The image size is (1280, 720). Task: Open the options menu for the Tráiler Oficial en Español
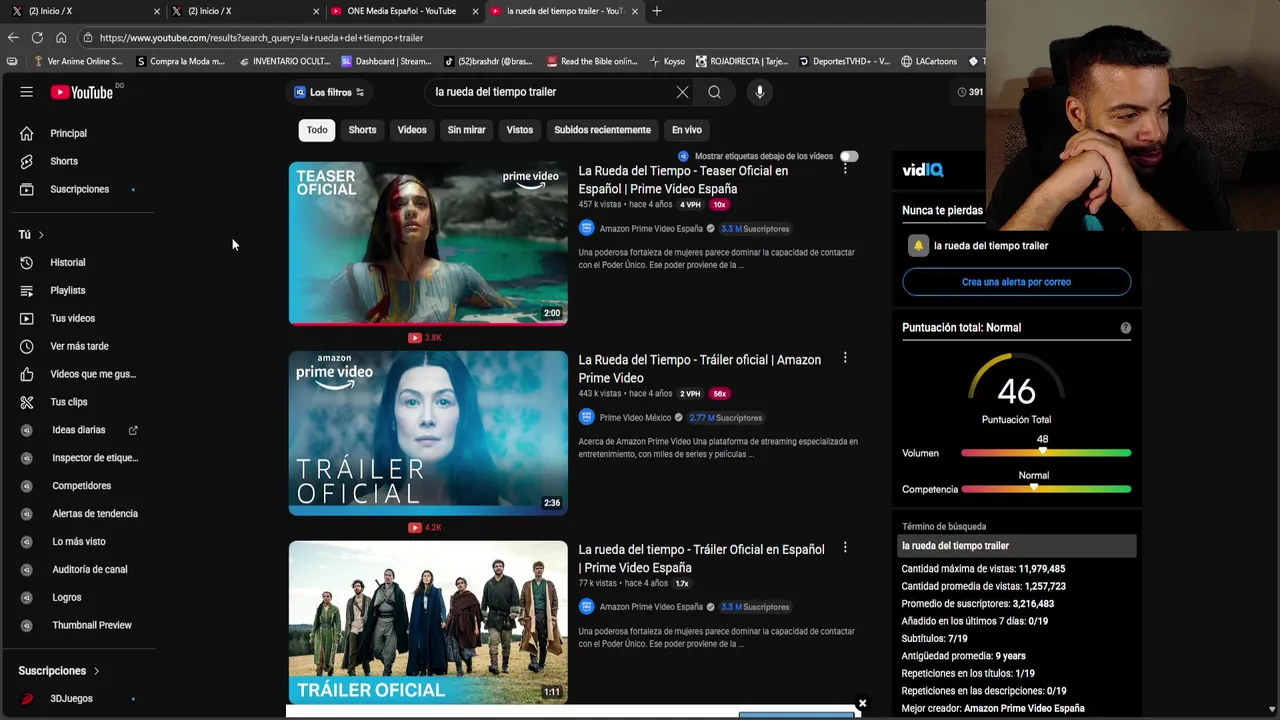pyautogui.click(x=845, y=547)
